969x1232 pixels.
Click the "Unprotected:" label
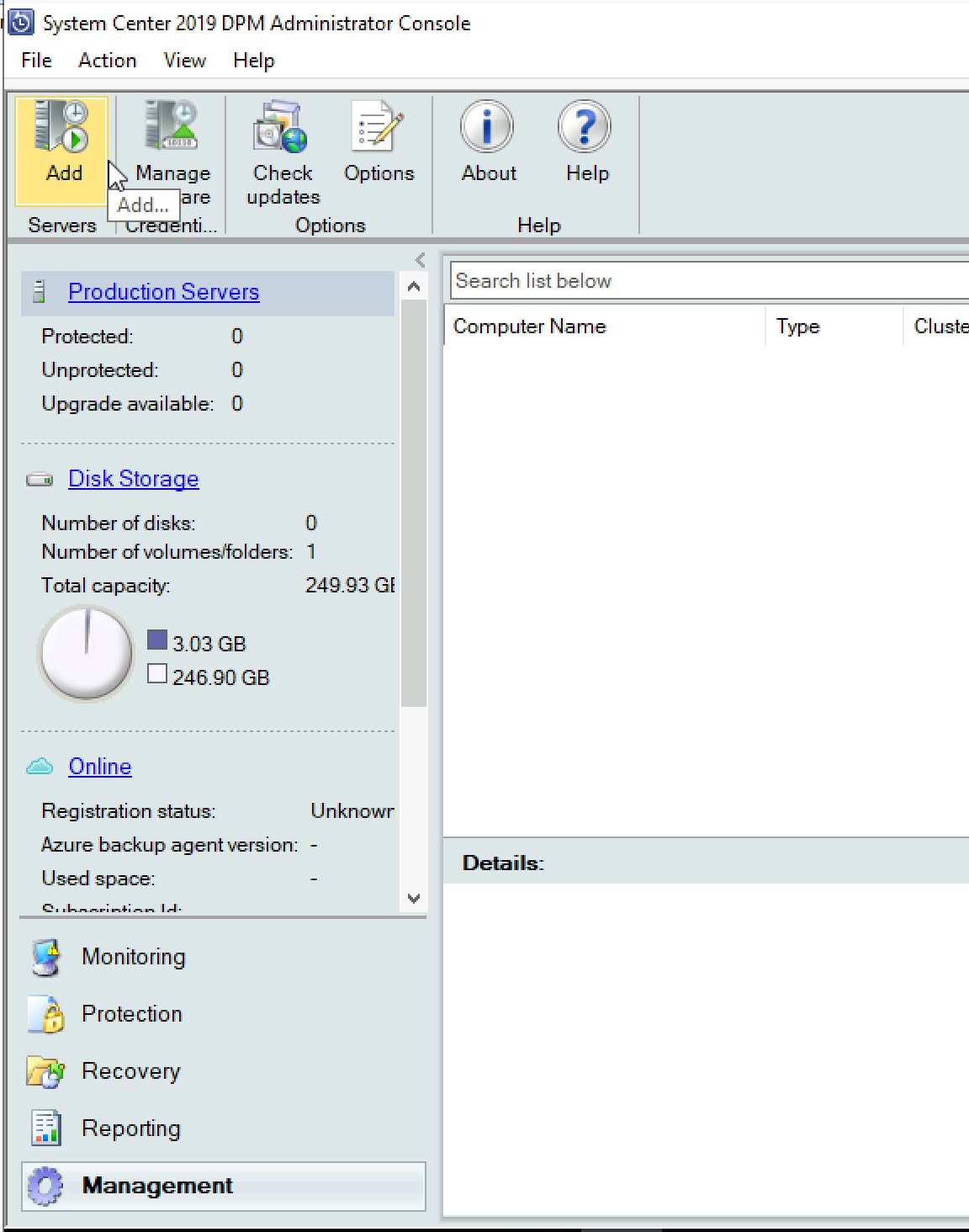point(100,370)
